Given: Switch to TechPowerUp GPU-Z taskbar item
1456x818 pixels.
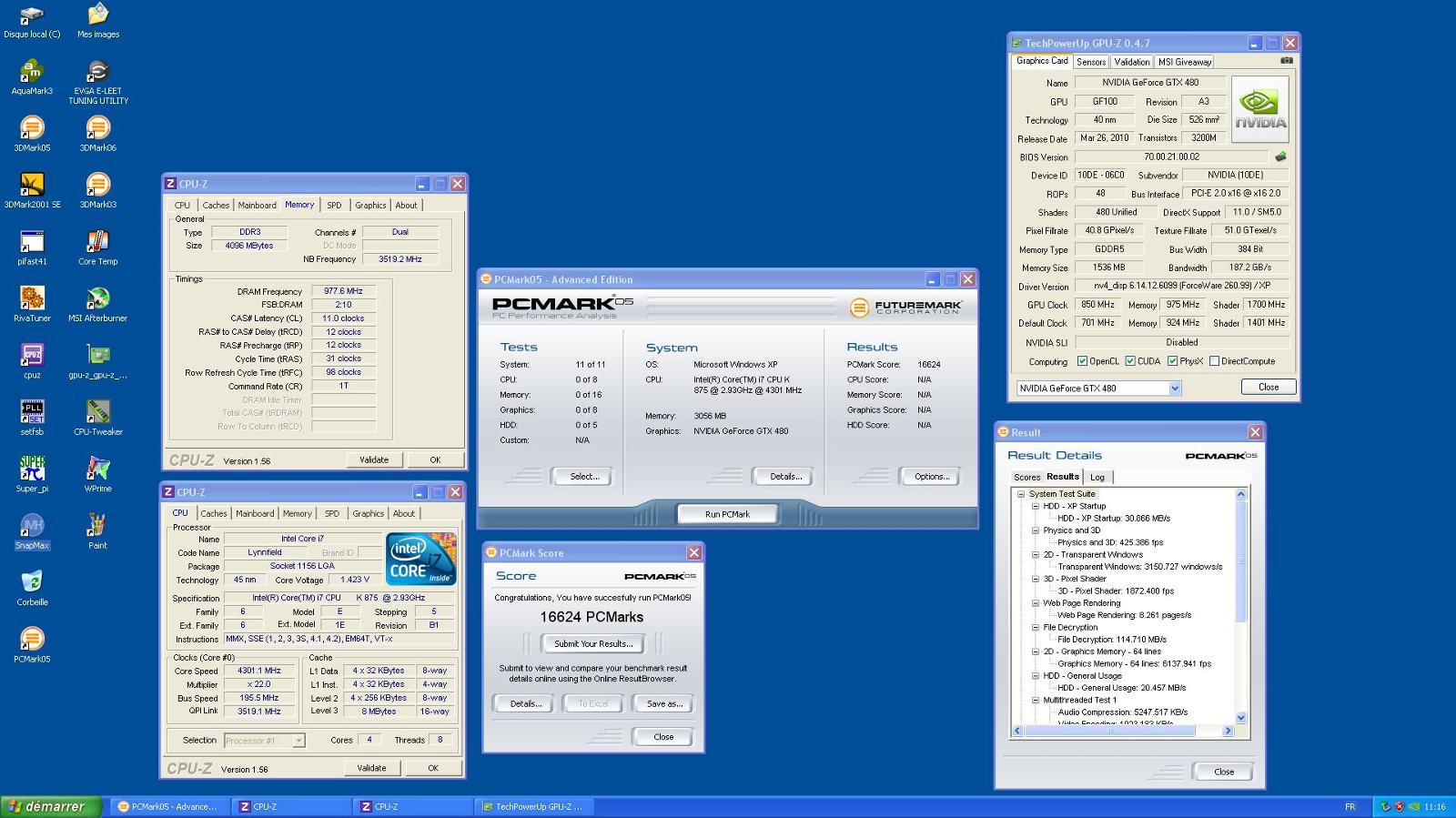Looking at the screenshot, I should (533, 806).
